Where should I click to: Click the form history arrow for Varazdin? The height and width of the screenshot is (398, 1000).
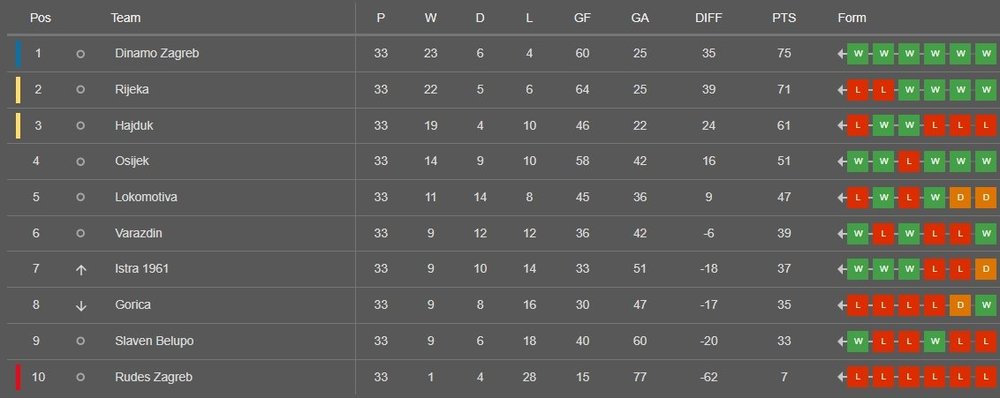[842, 233]
